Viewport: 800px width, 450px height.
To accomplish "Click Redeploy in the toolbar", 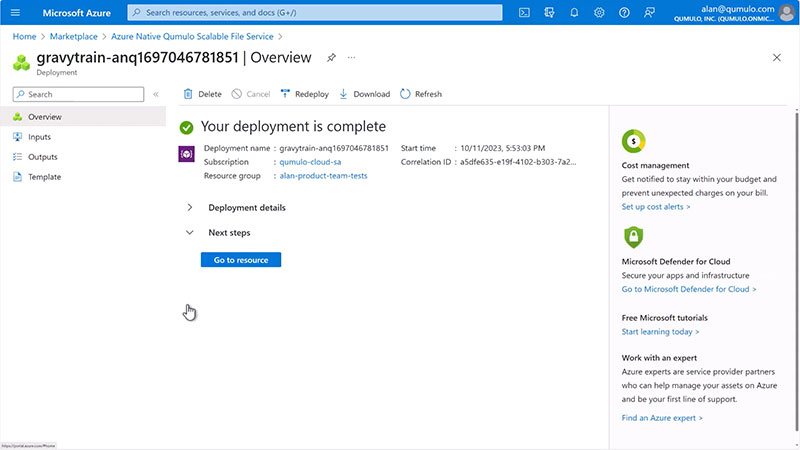I will pos(305,94).
